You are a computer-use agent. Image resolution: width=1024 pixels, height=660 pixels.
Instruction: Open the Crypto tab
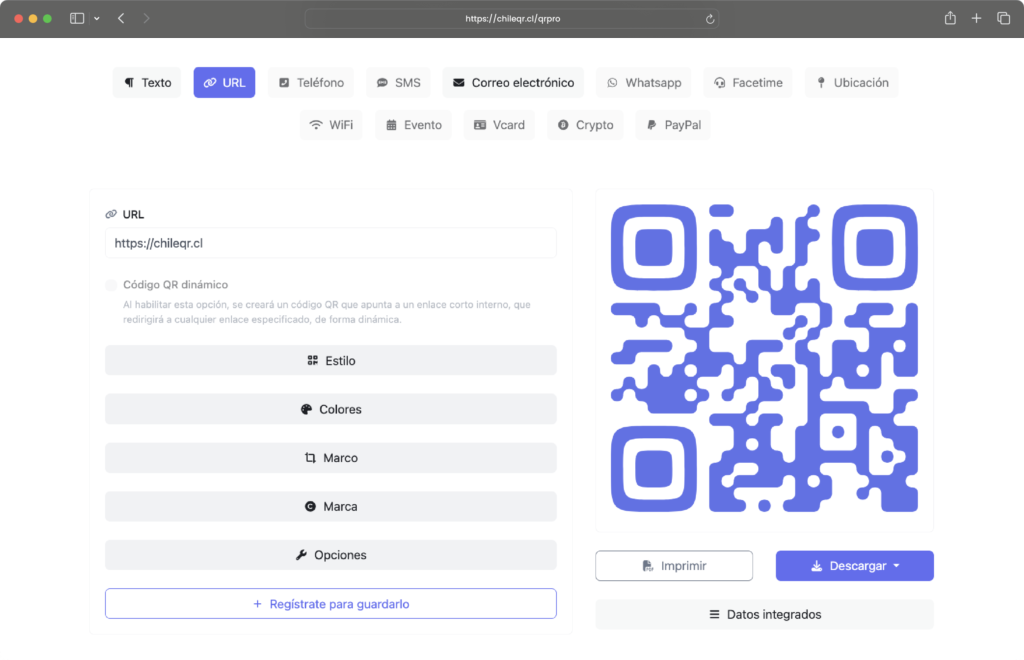click(x=585, y=125)
